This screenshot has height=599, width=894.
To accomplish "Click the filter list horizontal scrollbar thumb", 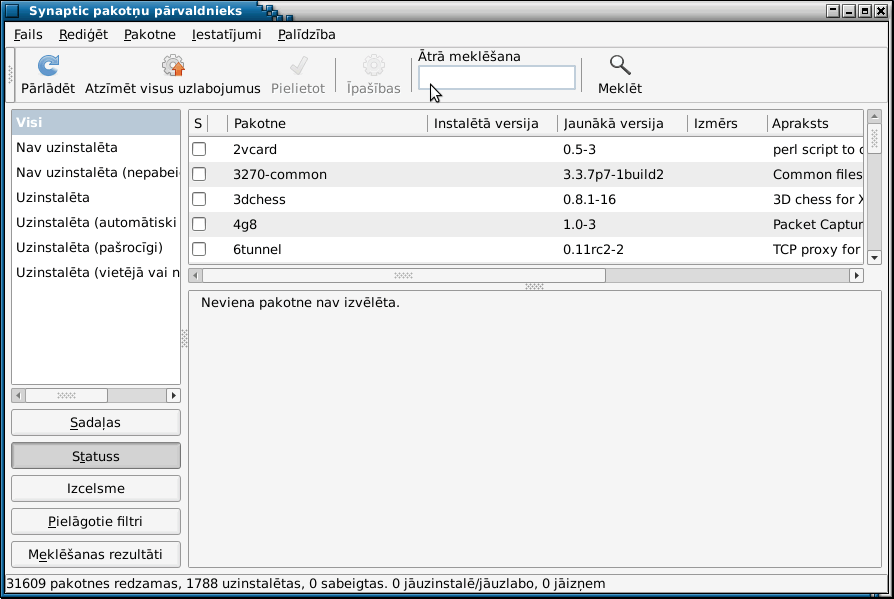I will pyautogui.click(x=66, y=396).
